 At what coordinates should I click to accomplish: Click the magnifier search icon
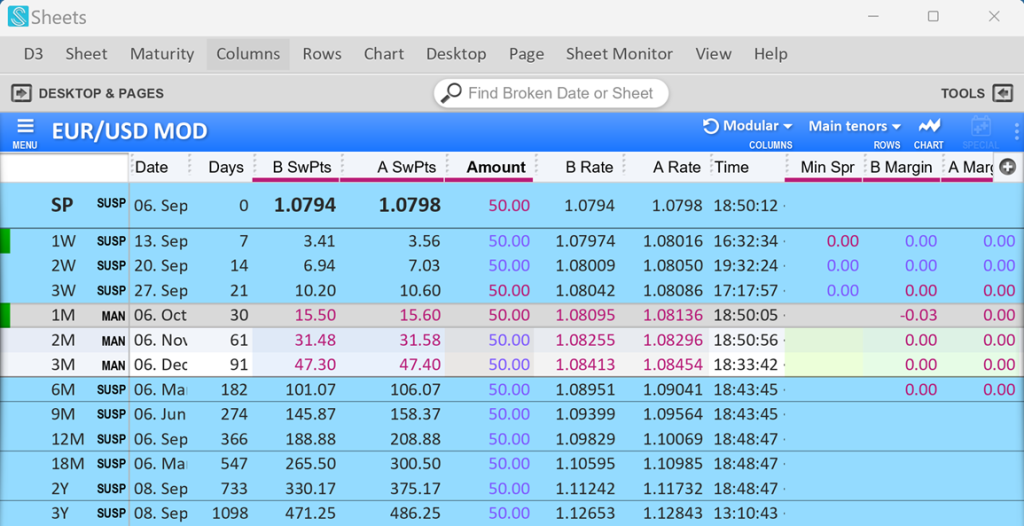coord(452,93)
